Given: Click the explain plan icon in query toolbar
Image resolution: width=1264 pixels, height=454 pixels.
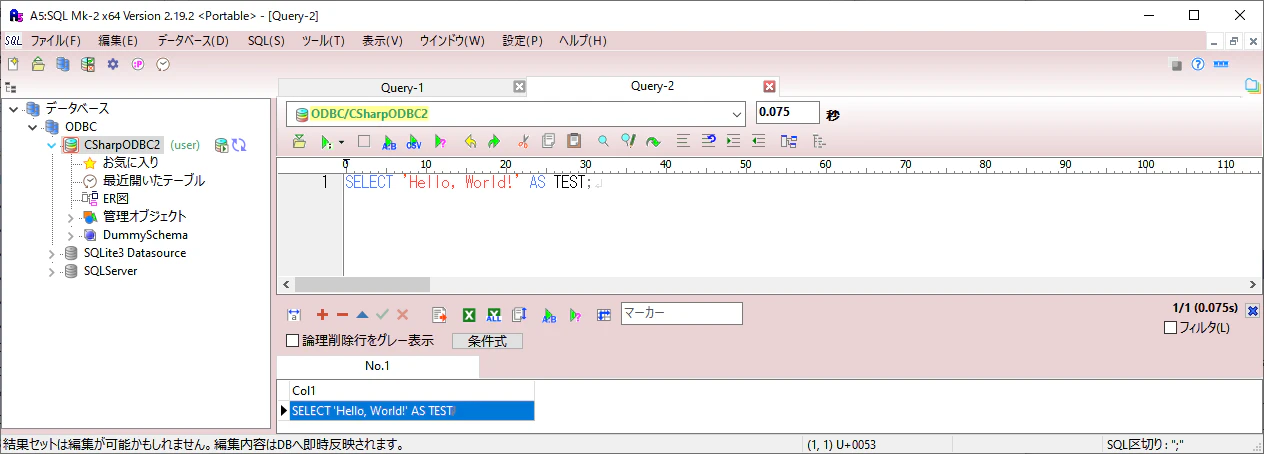Looking at the screenshot, I should (x=440, y=142).
